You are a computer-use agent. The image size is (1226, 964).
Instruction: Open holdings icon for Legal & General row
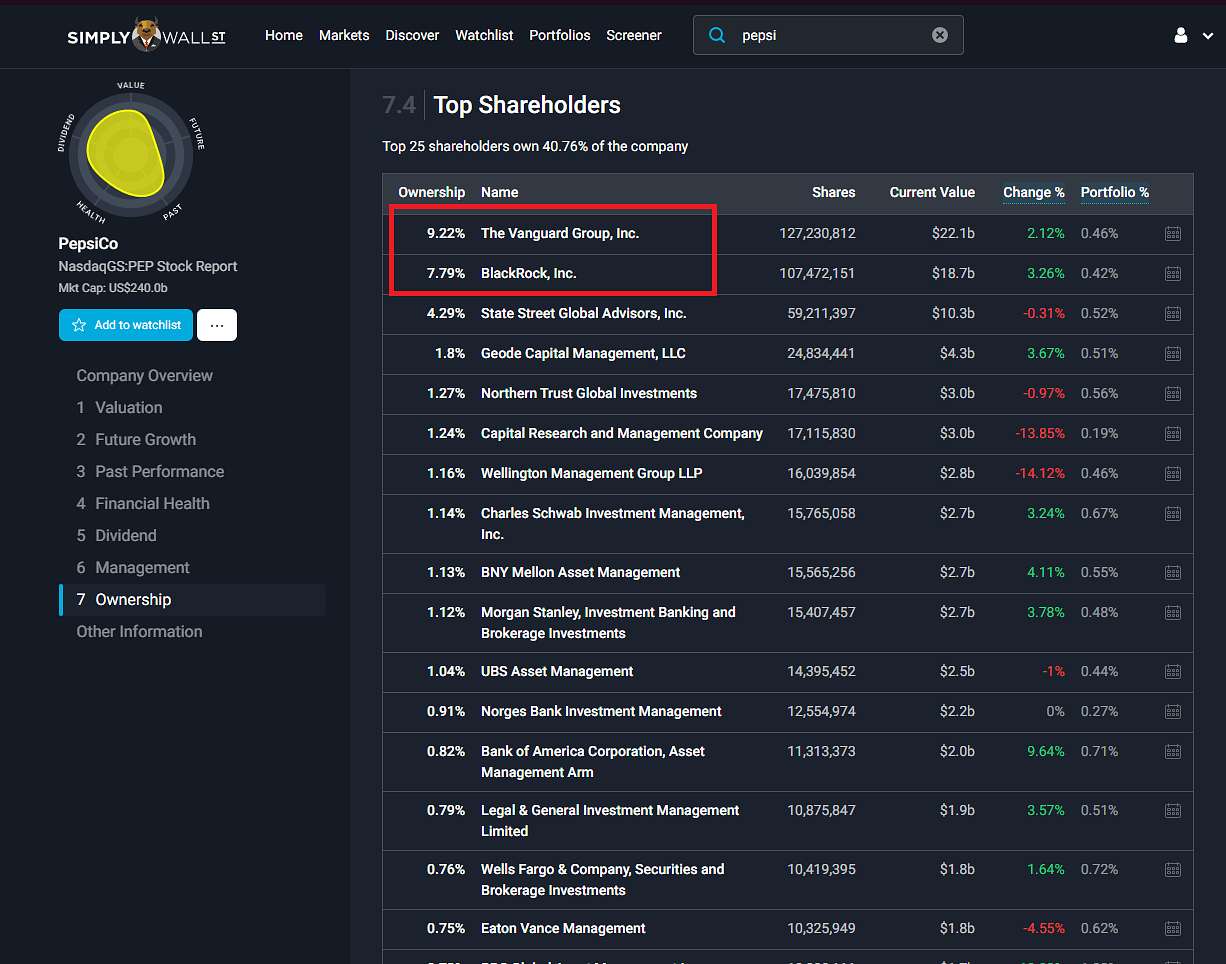(x=1173, y=810)
